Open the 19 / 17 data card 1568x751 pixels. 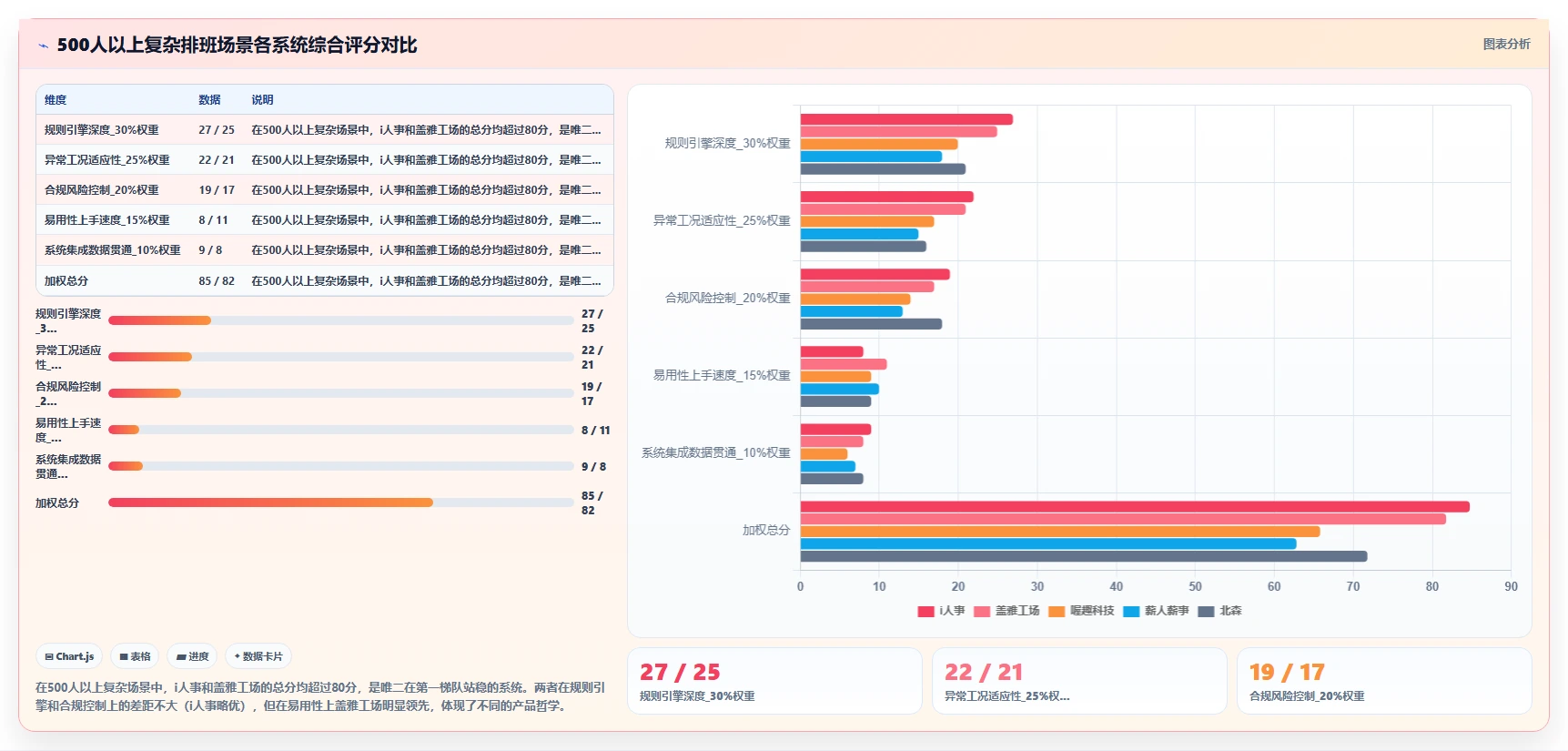(1384, 681)
